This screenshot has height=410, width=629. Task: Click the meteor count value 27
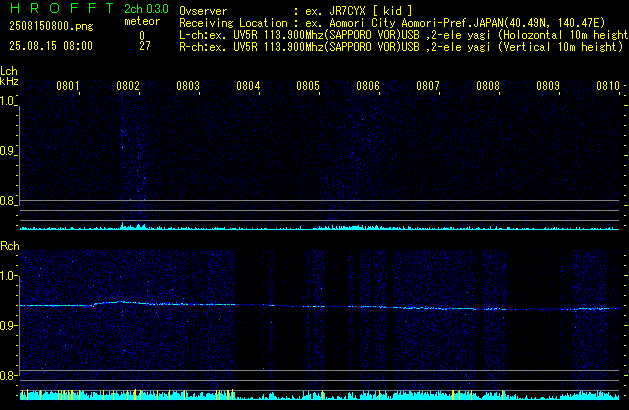(145, 46)
